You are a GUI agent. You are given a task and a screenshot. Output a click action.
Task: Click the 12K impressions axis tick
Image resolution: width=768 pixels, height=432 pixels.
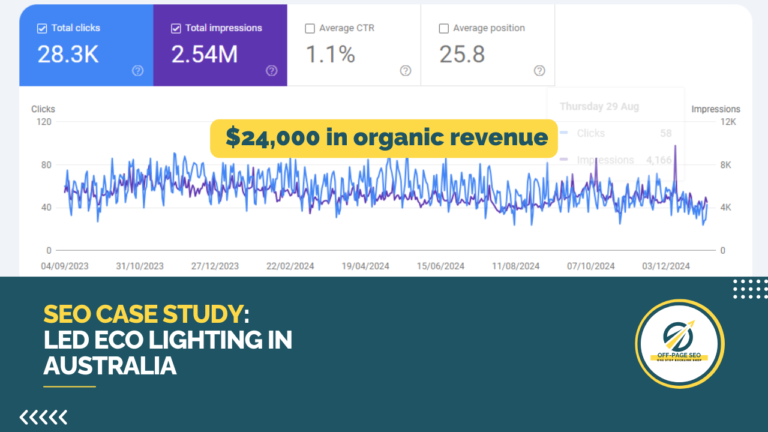tap(728, 122)
